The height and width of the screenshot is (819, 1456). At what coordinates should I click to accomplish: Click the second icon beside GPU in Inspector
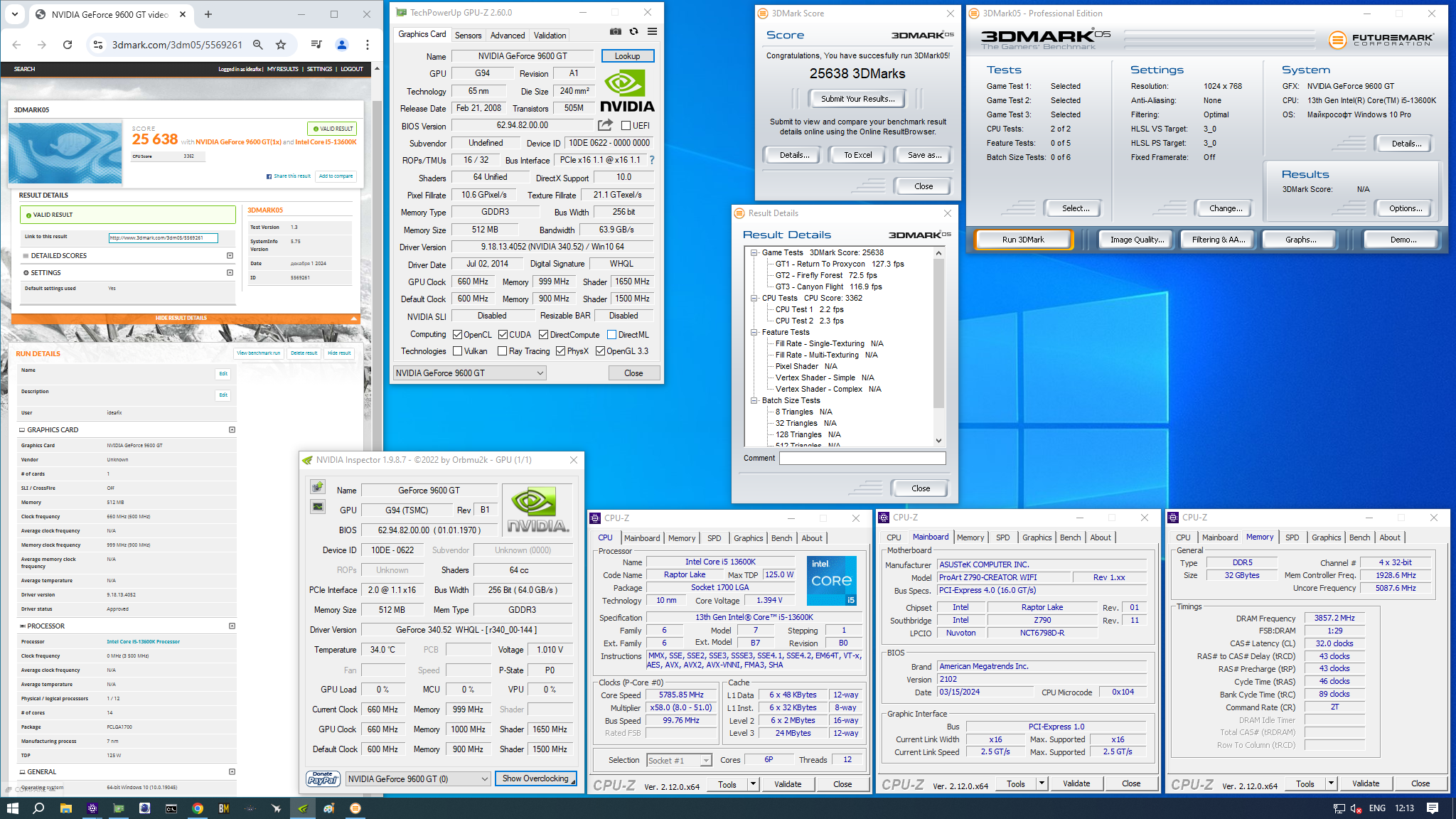[318, 507]
